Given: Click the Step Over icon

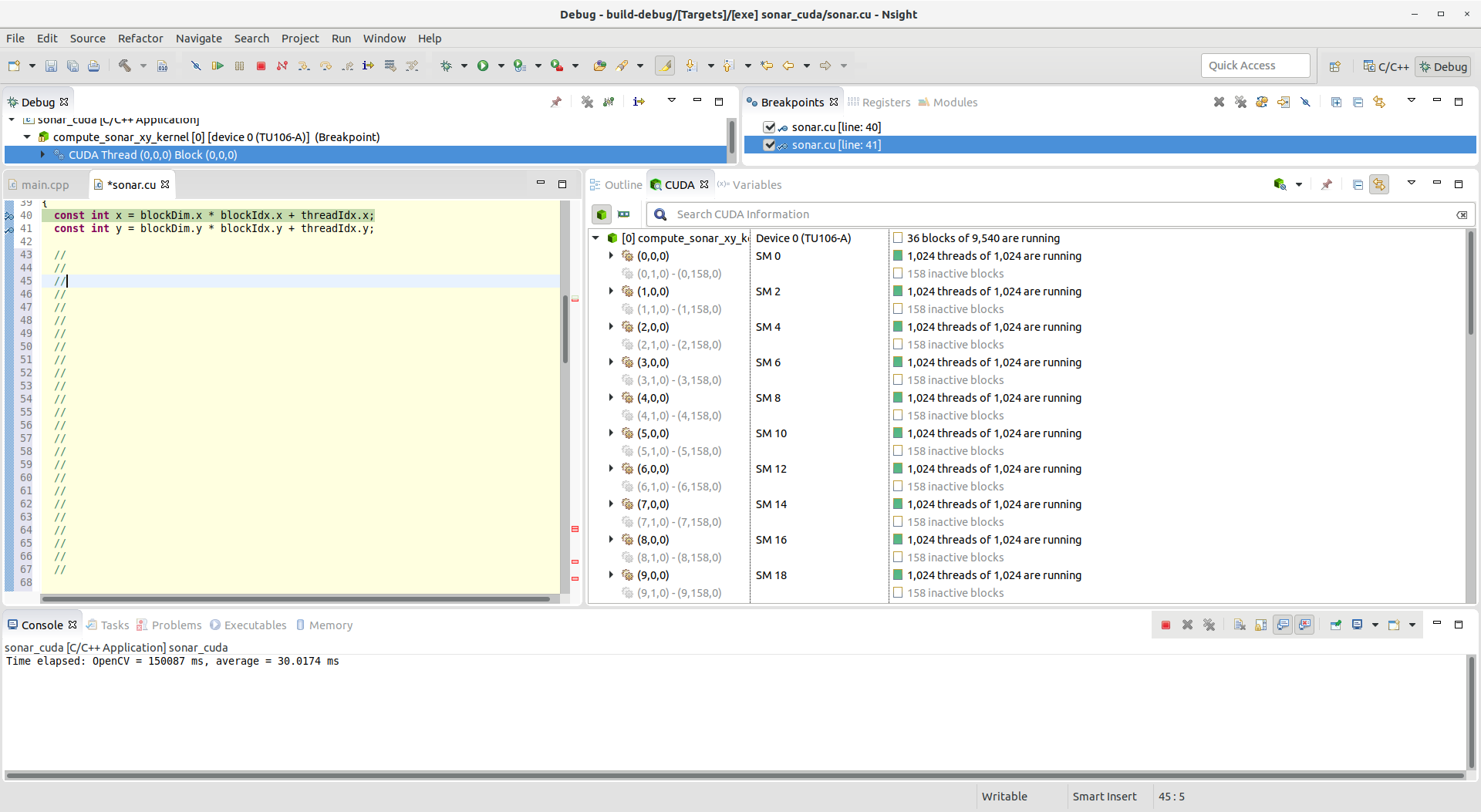Looking at the screenshot, I should [326, 66].
